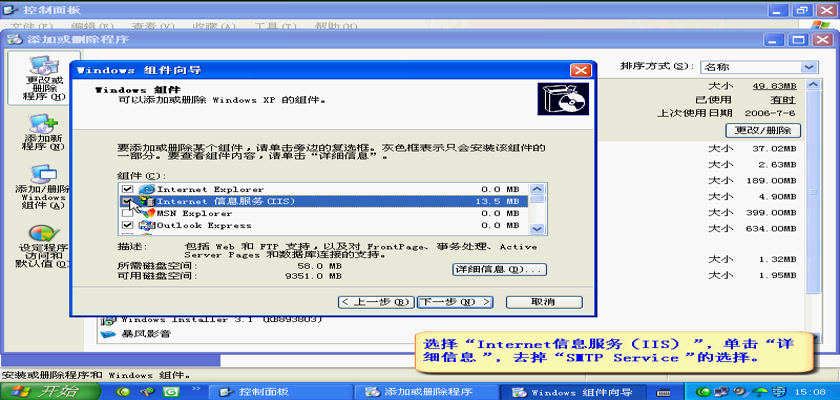Click the 189.00MB size value
840x400 pixels.
[771, 180]
